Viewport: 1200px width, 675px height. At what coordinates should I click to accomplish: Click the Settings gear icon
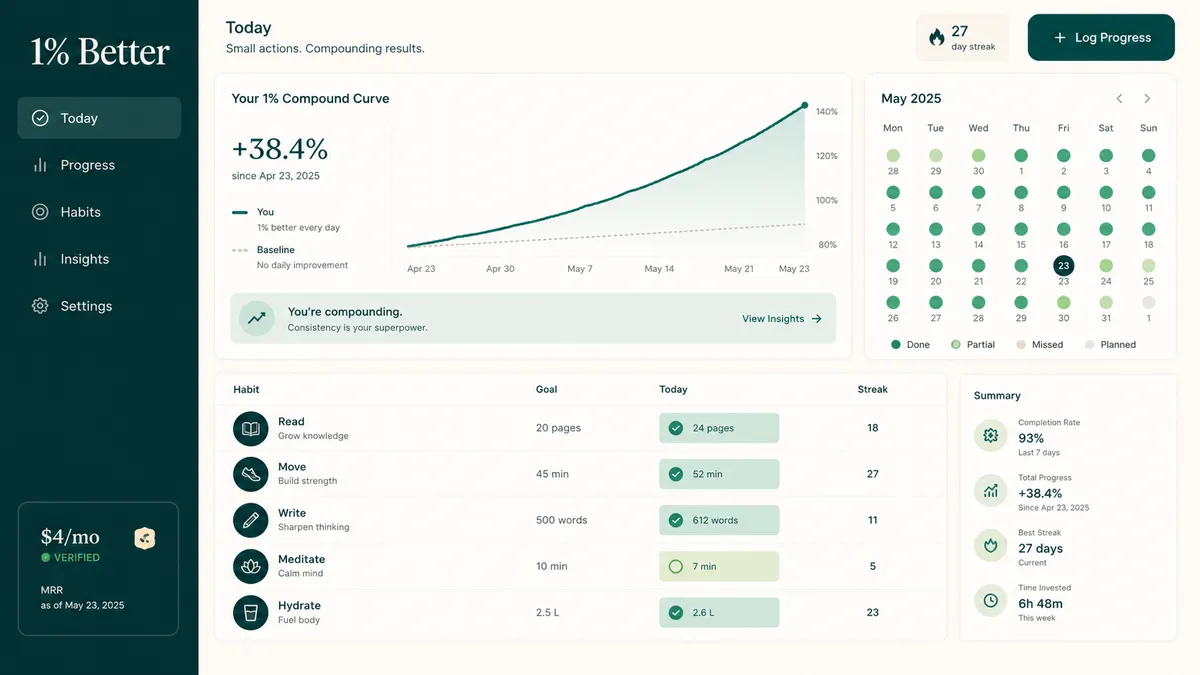40,306
